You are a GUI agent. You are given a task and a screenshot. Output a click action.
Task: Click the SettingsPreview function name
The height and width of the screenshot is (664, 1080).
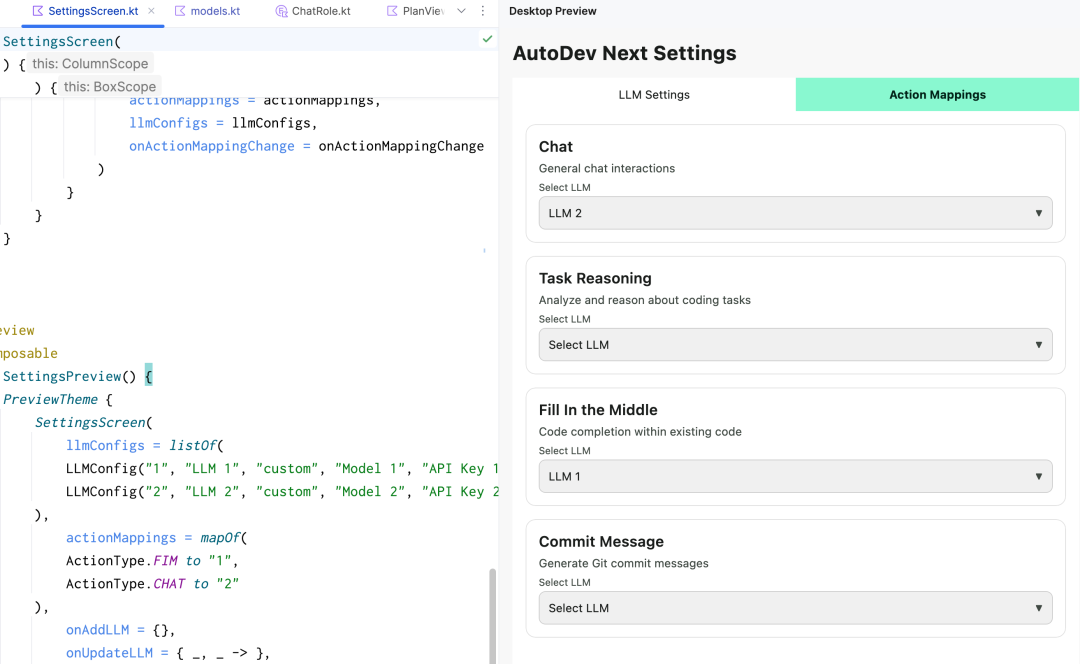pyautogui.click(x=62, y=376)
